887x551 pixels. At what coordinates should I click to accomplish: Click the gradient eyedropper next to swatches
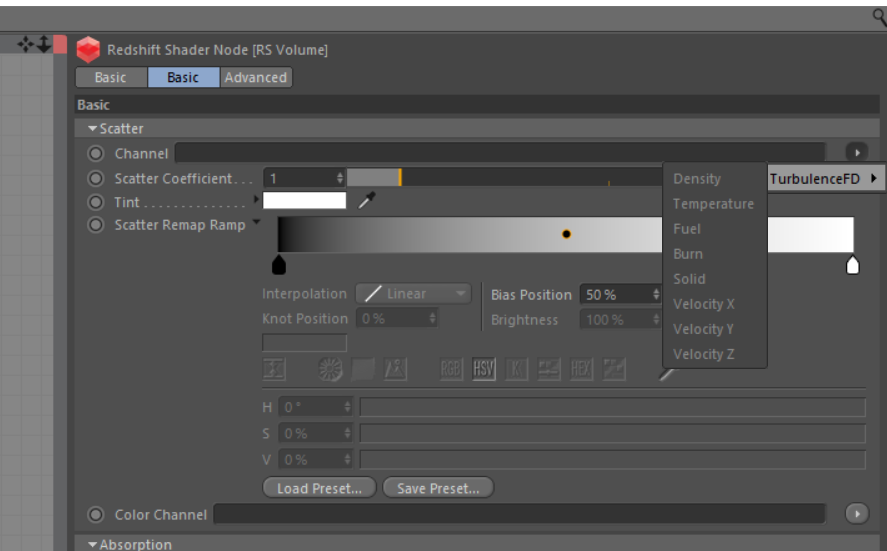666,373
